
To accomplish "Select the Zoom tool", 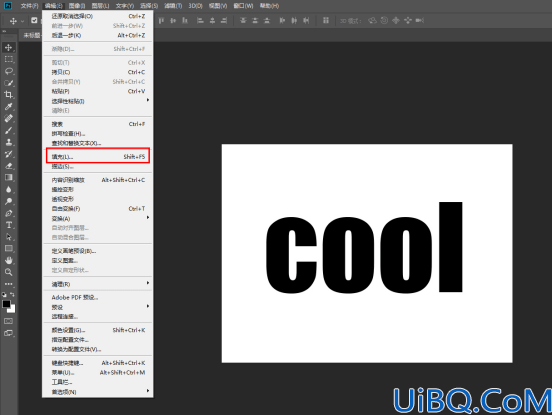I will pyautogui.click(x=9, y=272).
